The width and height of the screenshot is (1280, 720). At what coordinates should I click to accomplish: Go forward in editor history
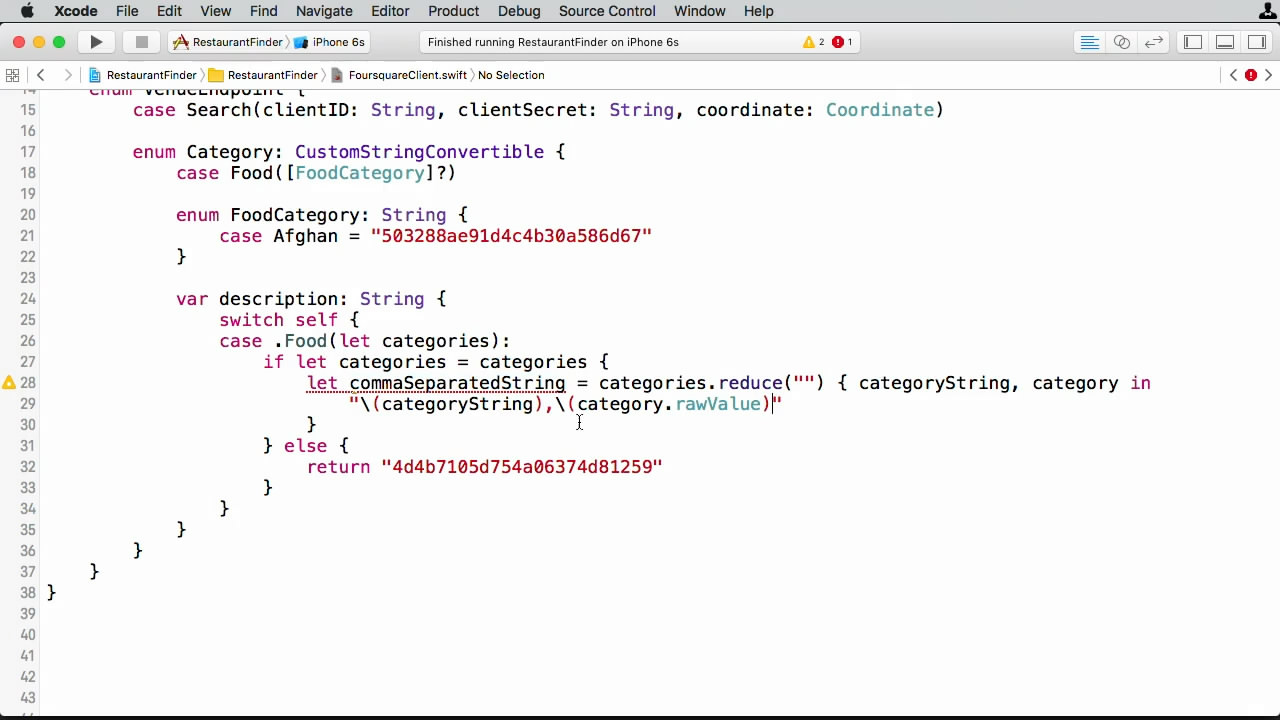click(x=67, y=75)
